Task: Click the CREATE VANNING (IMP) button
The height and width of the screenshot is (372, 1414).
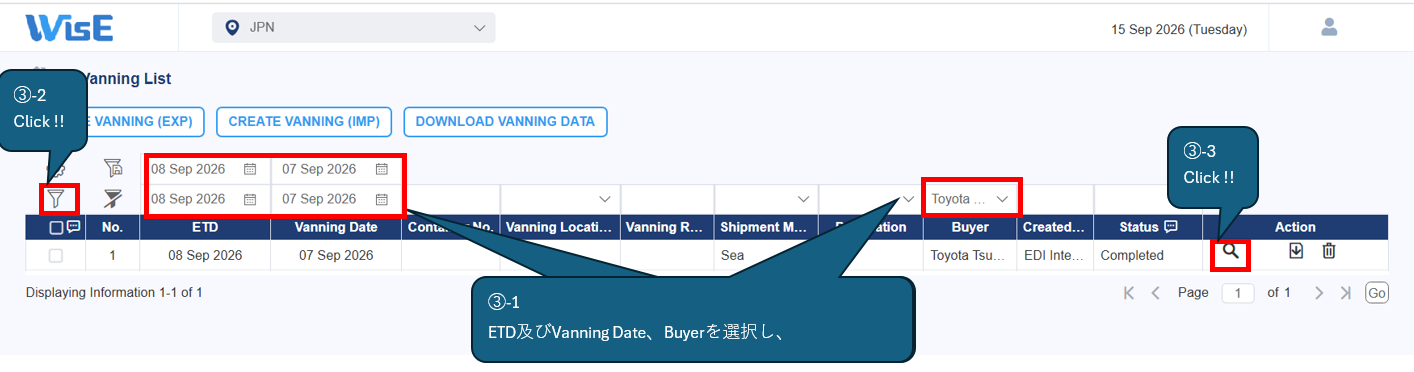Action: (304, 122)
